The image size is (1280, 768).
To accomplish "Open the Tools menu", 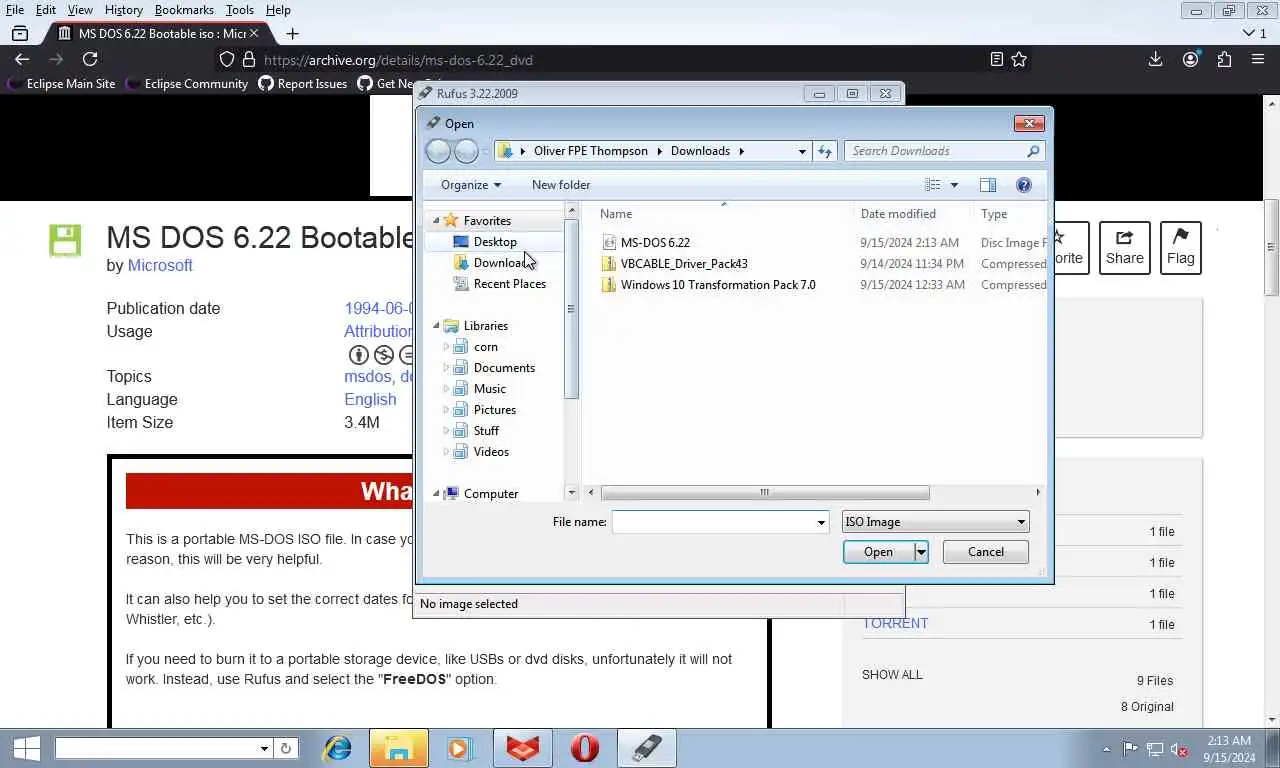I will coord(239,10).
